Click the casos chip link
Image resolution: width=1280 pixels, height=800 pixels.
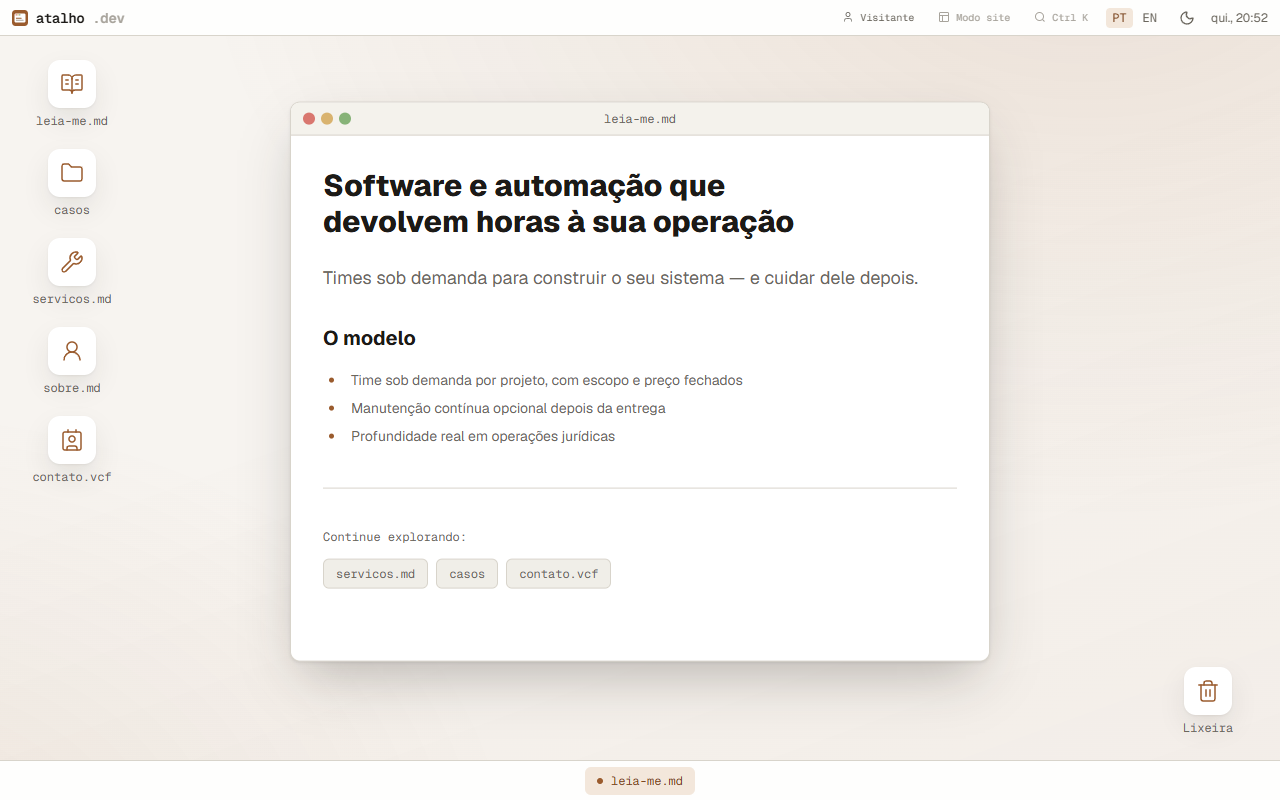(x=467, y=574)
